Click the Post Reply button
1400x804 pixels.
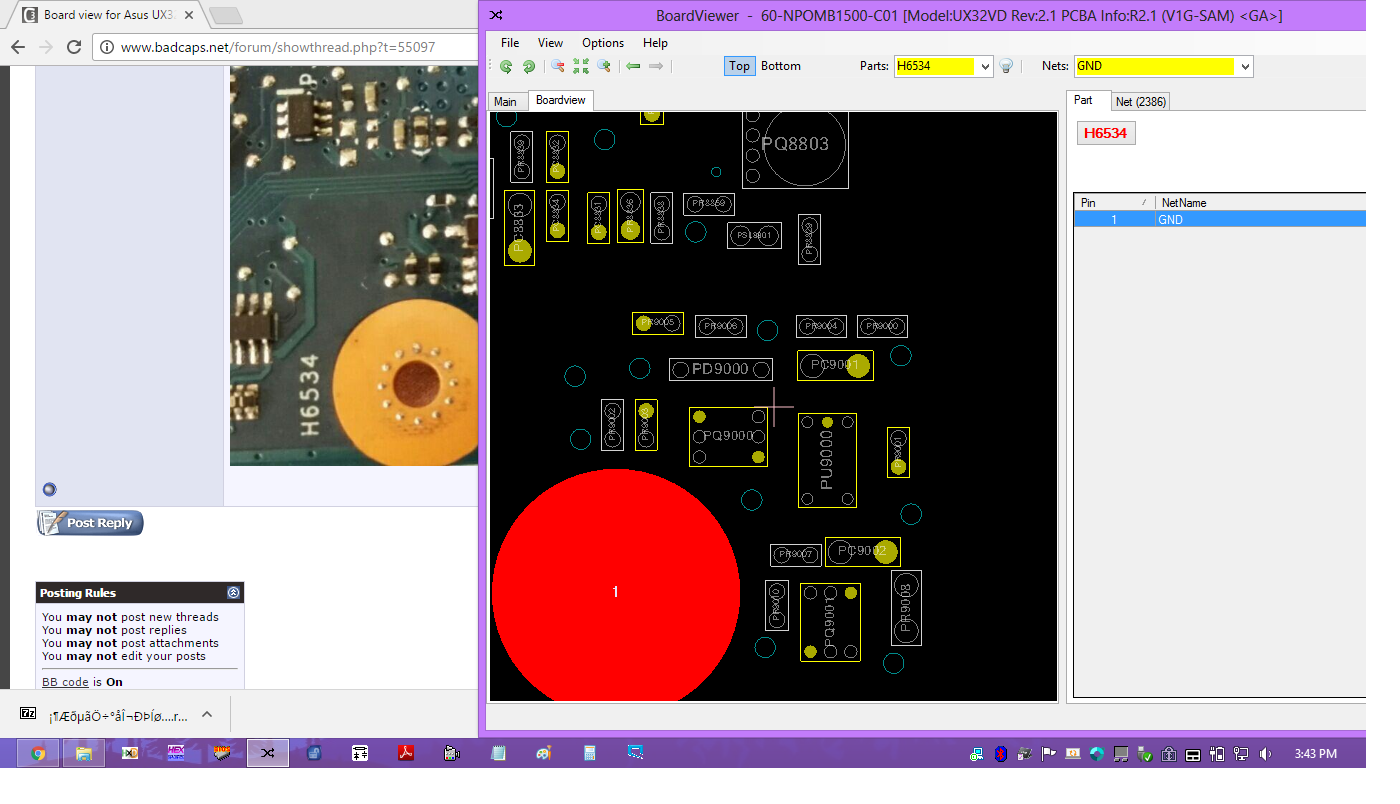(90, 523)
